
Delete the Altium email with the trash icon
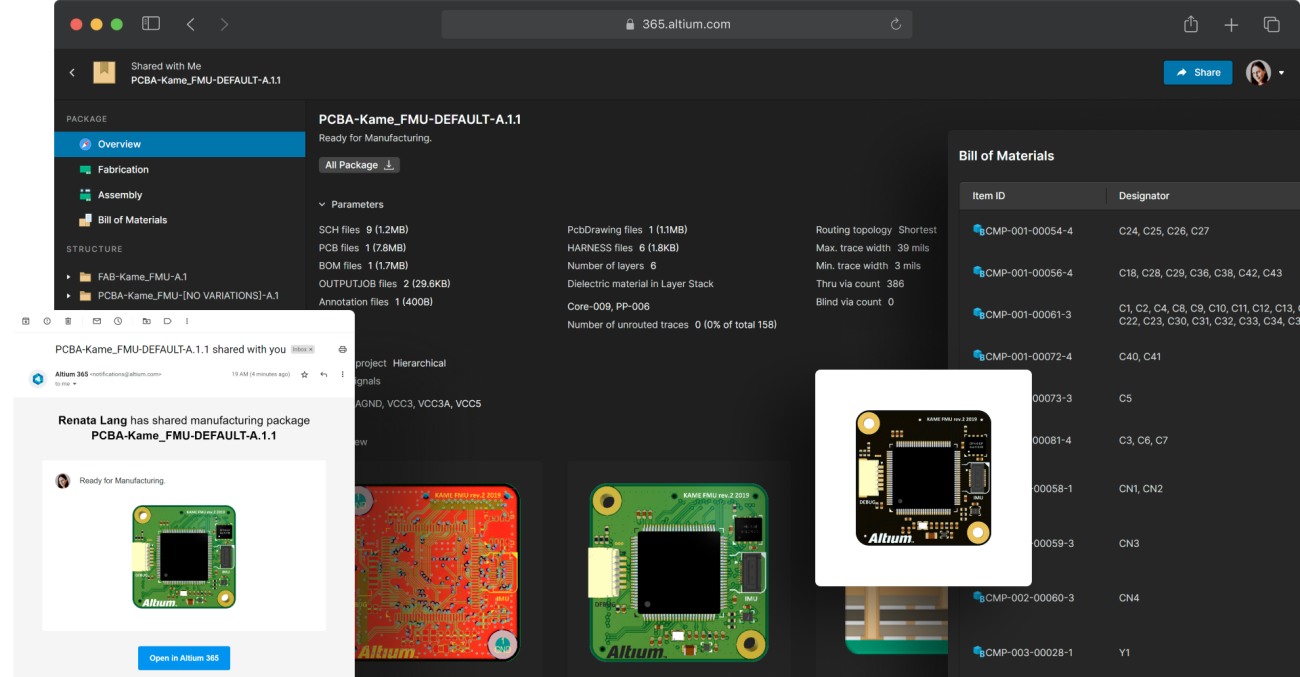tap(66, 321)
